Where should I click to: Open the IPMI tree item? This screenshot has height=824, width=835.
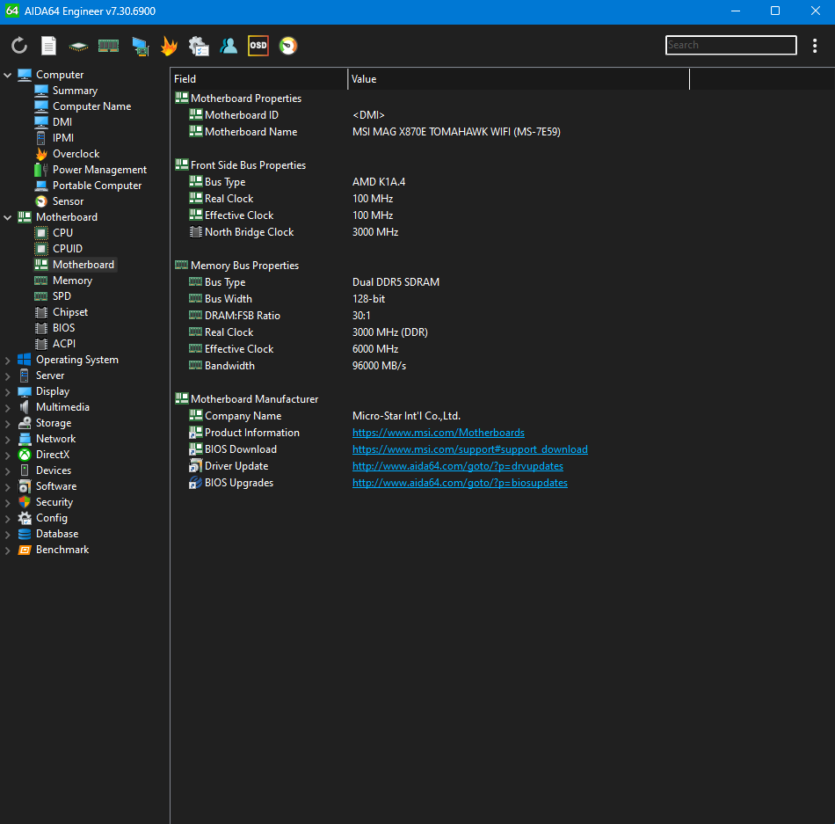pos(63,138)
